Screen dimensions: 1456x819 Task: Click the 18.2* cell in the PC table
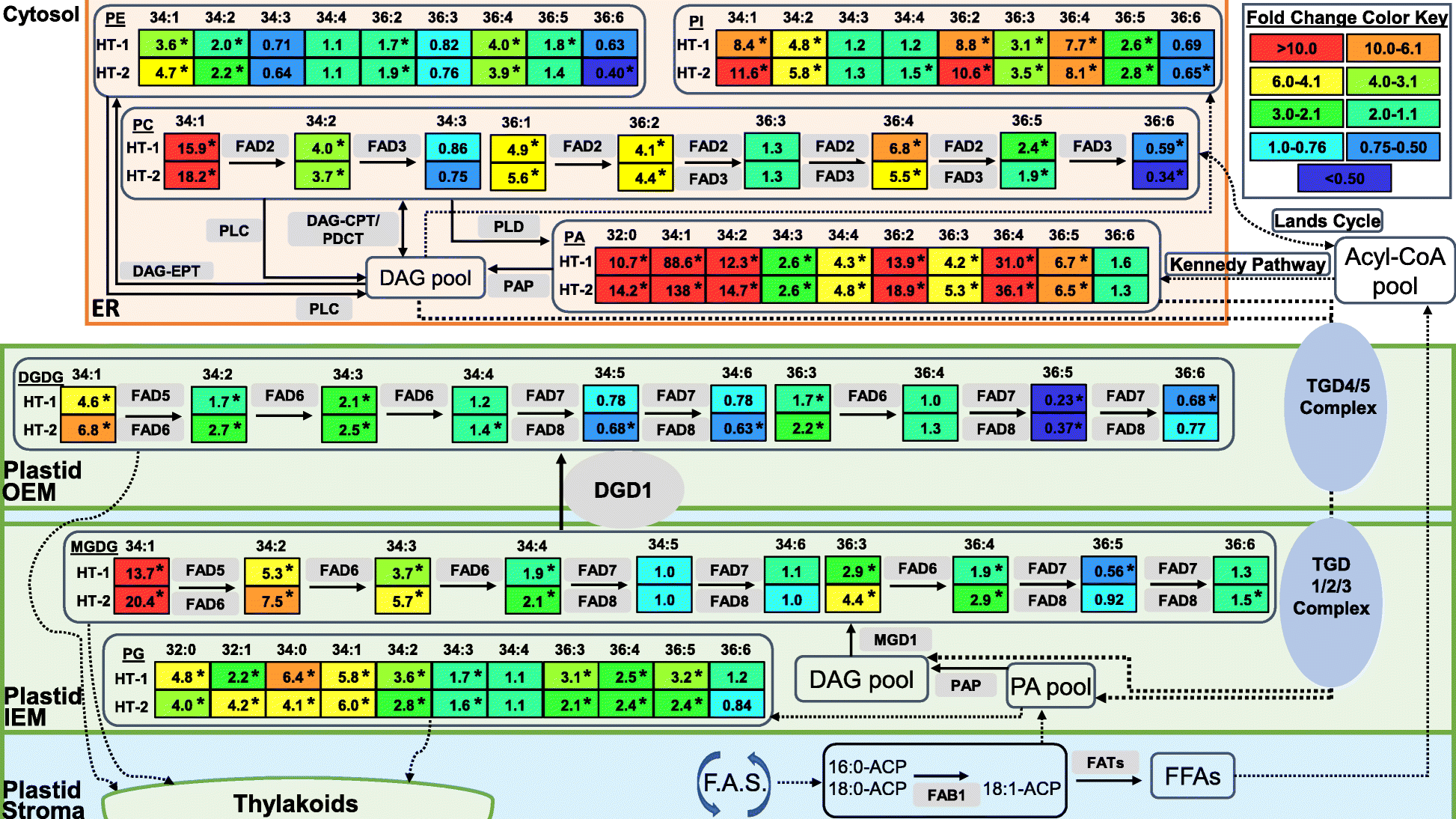tap(192, 176)
